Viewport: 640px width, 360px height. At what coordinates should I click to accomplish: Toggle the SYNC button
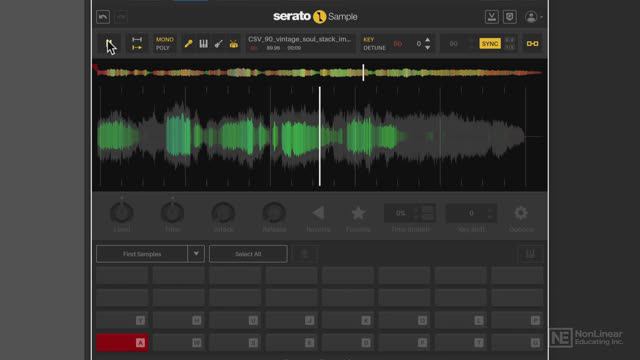tap(490, 44)
